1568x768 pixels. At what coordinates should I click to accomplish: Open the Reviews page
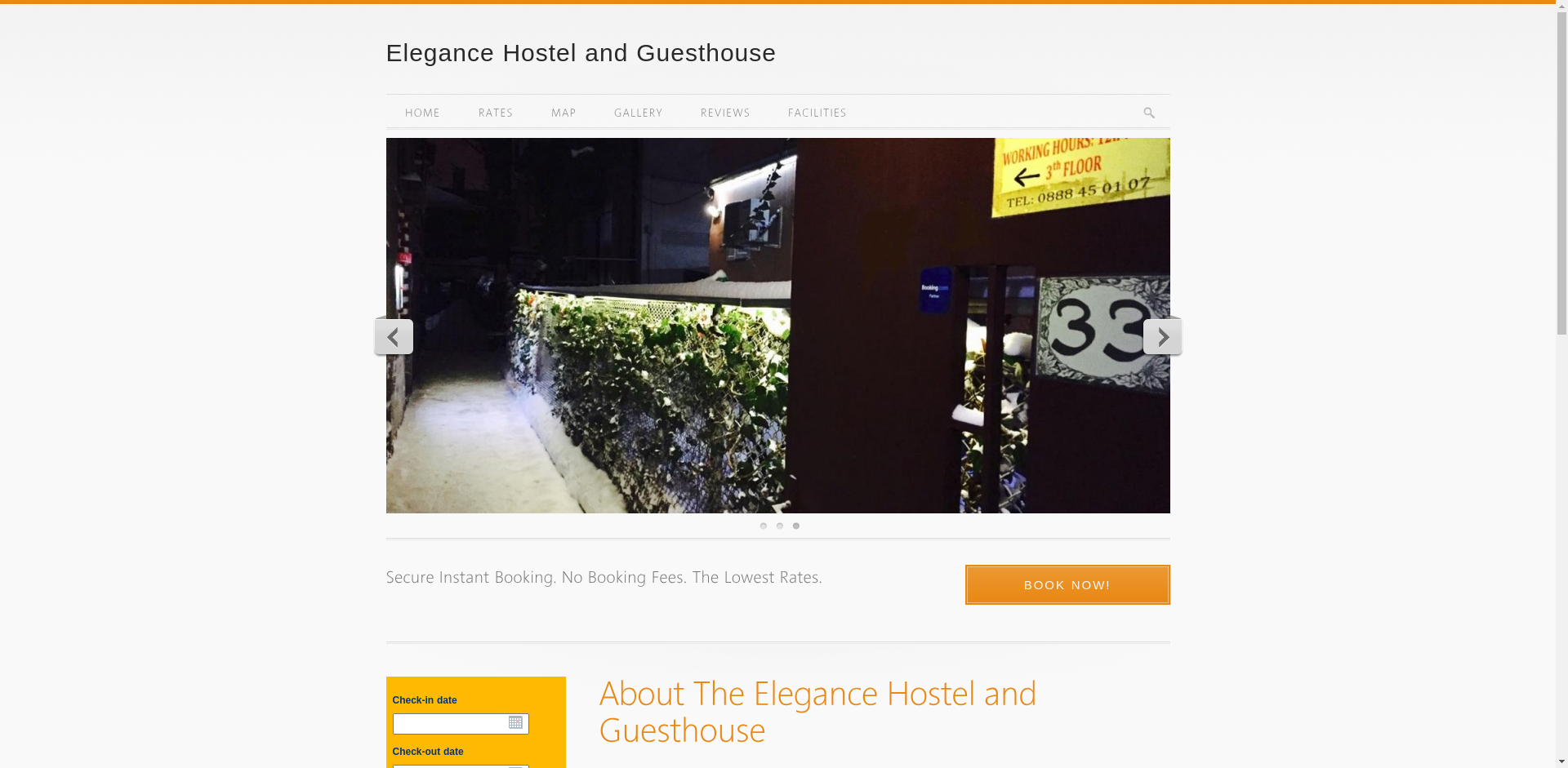click(x=725, y=113)
